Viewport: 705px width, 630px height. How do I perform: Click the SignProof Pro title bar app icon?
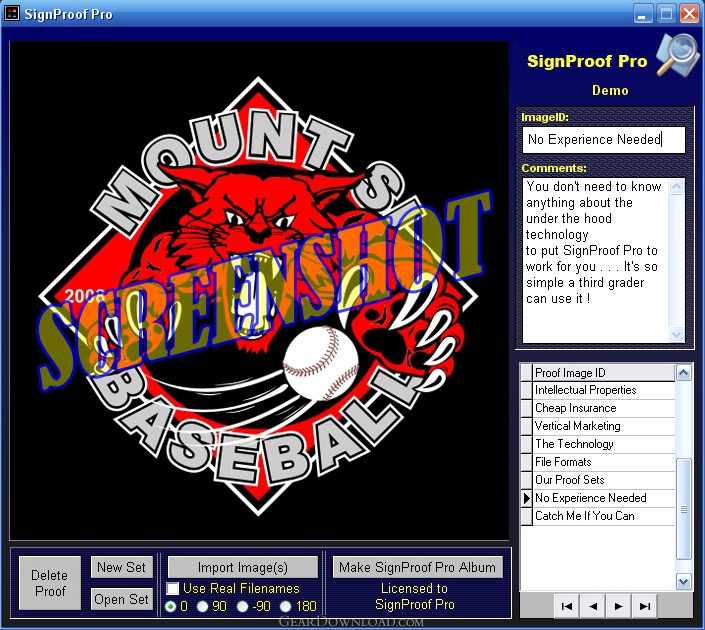click(x=12, y=13)
